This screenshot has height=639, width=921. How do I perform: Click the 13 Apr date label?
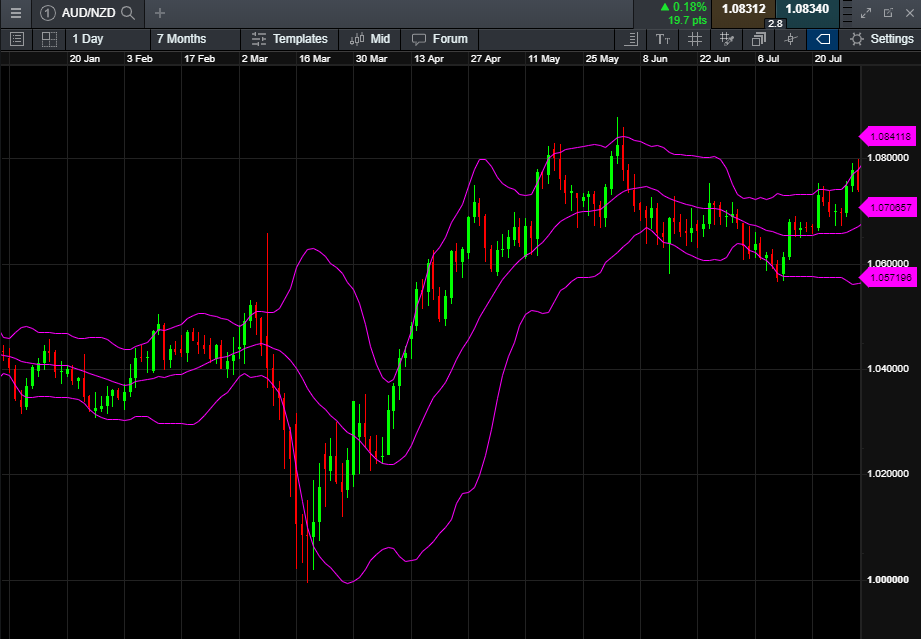(x=429, y=59)
